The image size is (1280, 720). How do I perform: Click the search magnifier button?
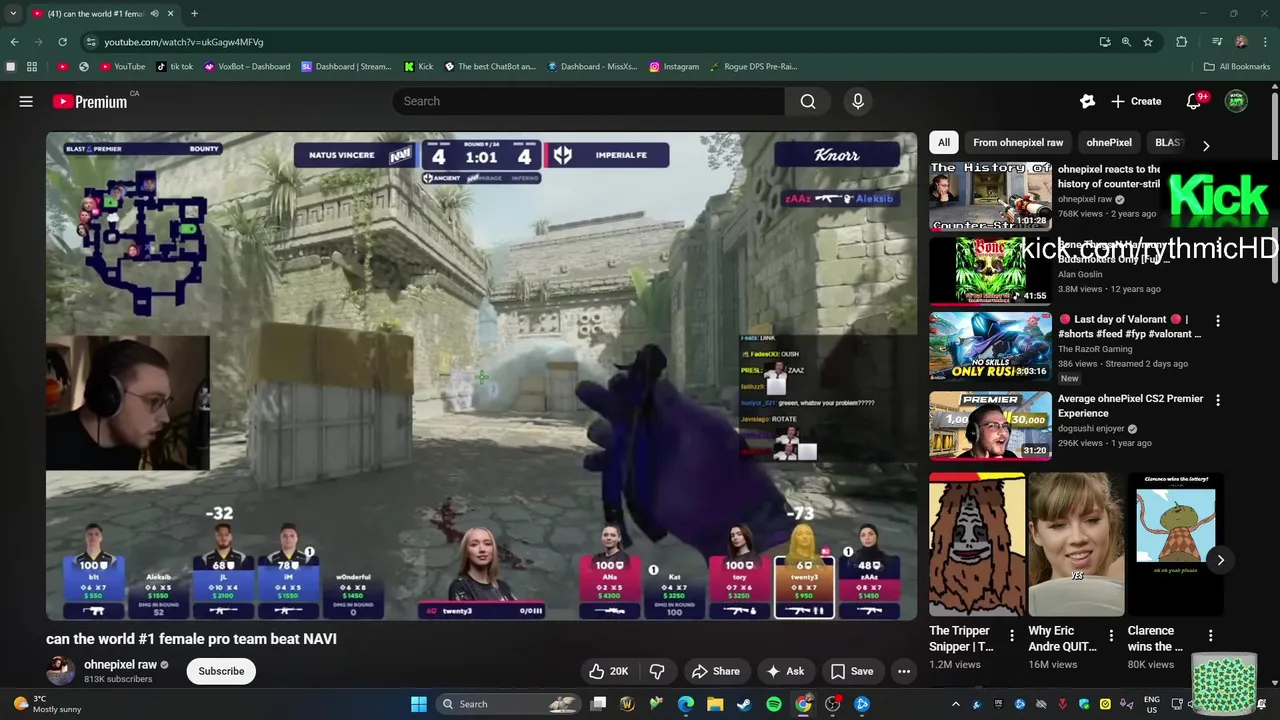coord(808,101)
